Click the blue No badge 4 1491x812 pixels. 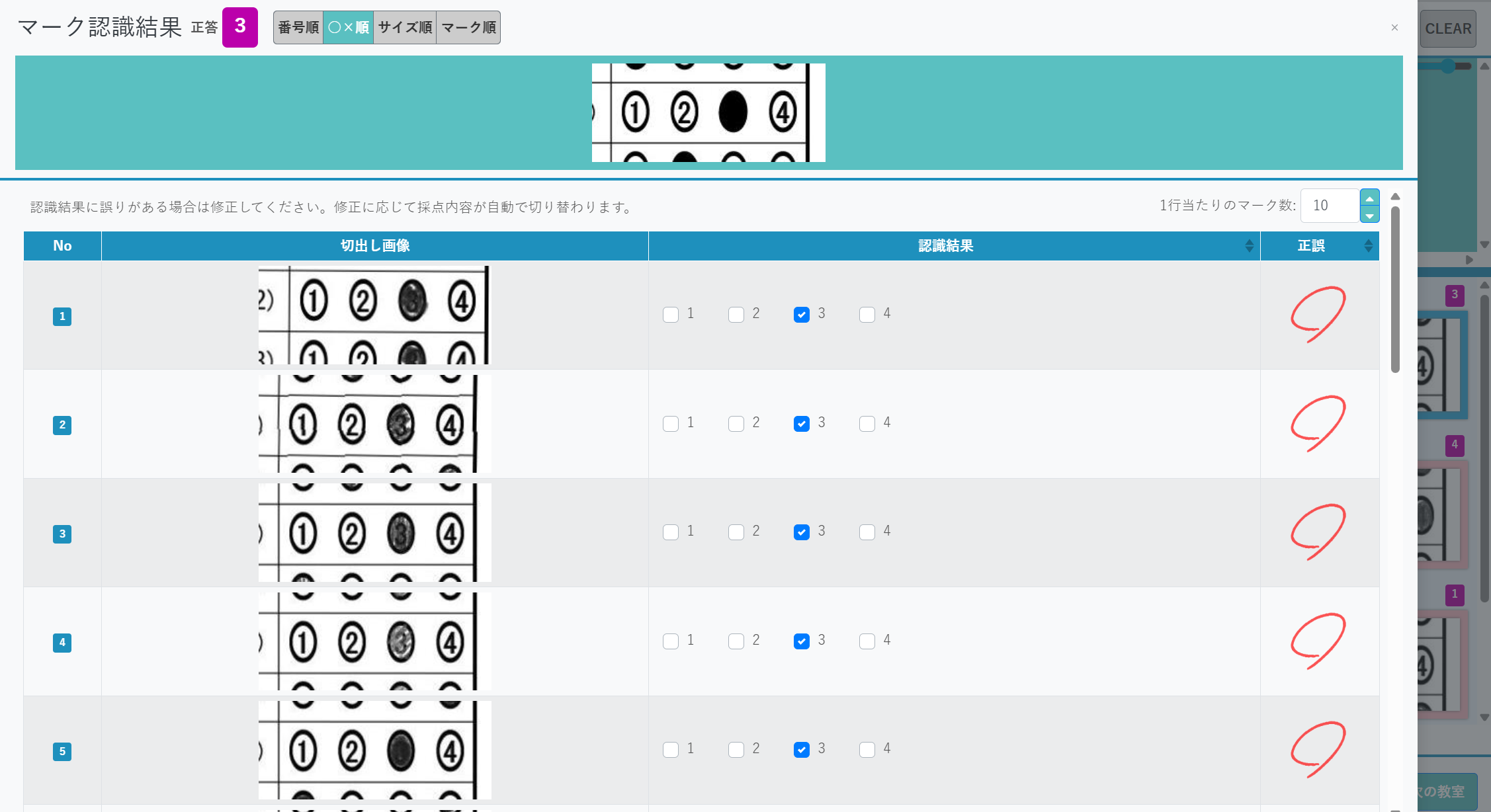pos(62,642)
